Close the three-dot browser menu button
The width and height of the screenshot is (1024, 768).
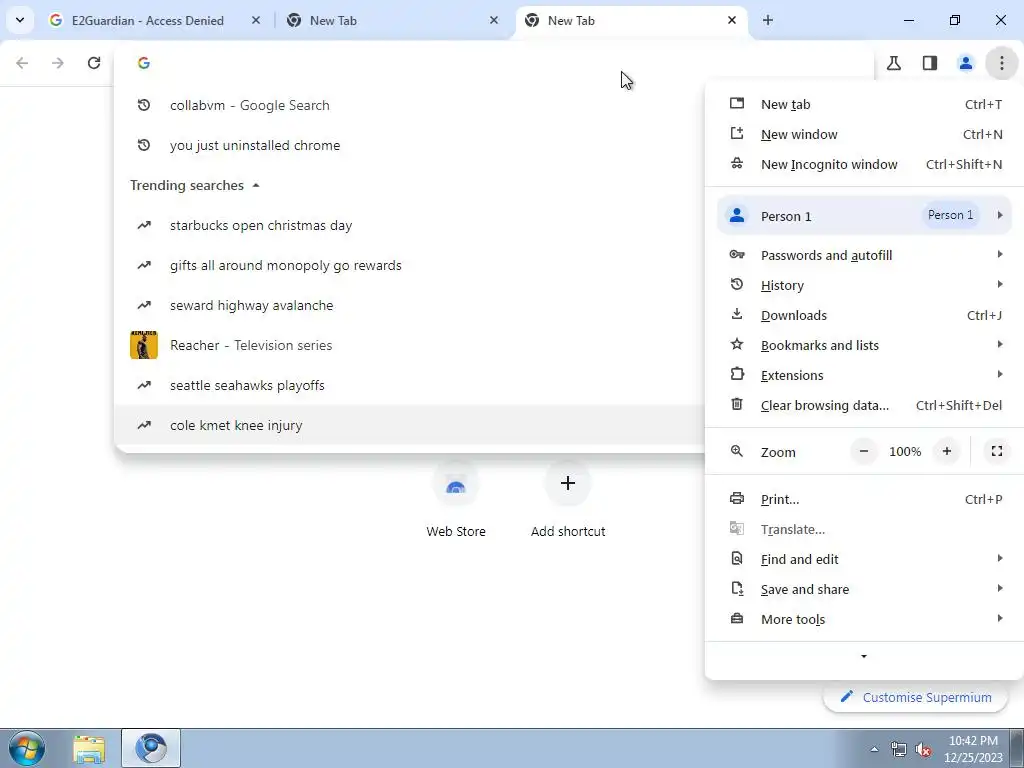click(1002, 63)
